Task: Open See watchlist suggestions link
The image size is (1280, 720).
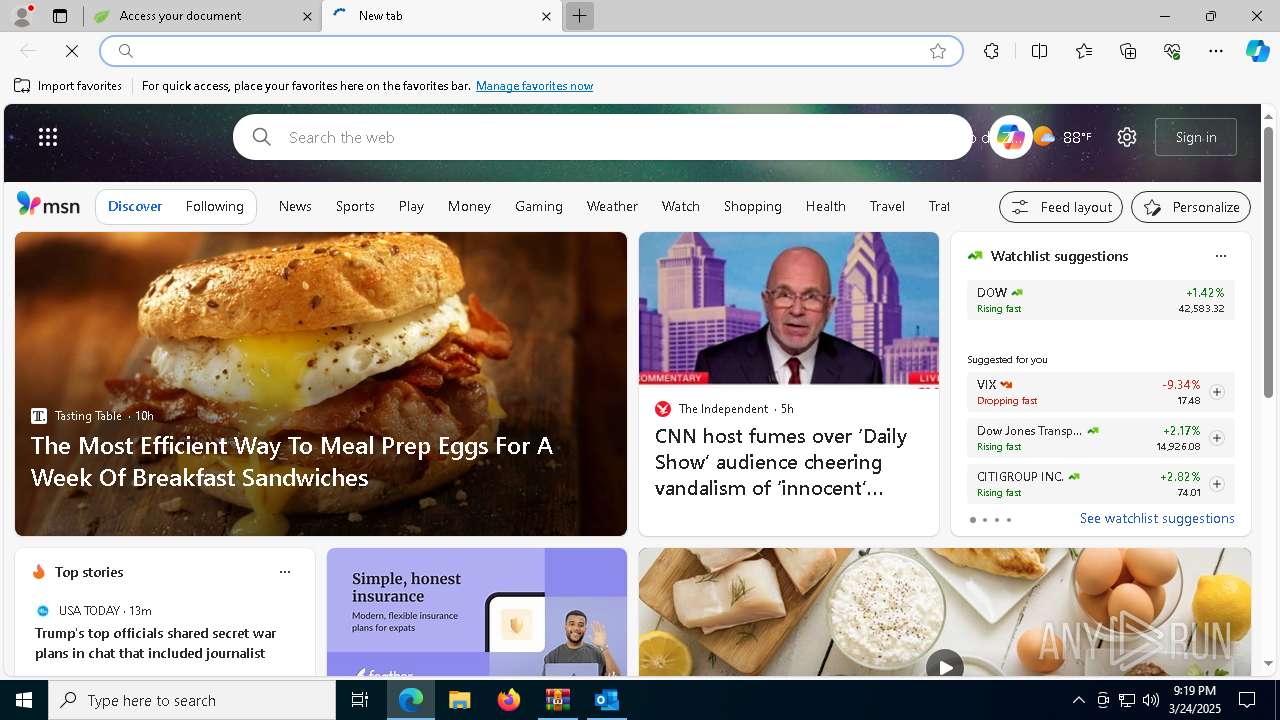Action: 1157,518
